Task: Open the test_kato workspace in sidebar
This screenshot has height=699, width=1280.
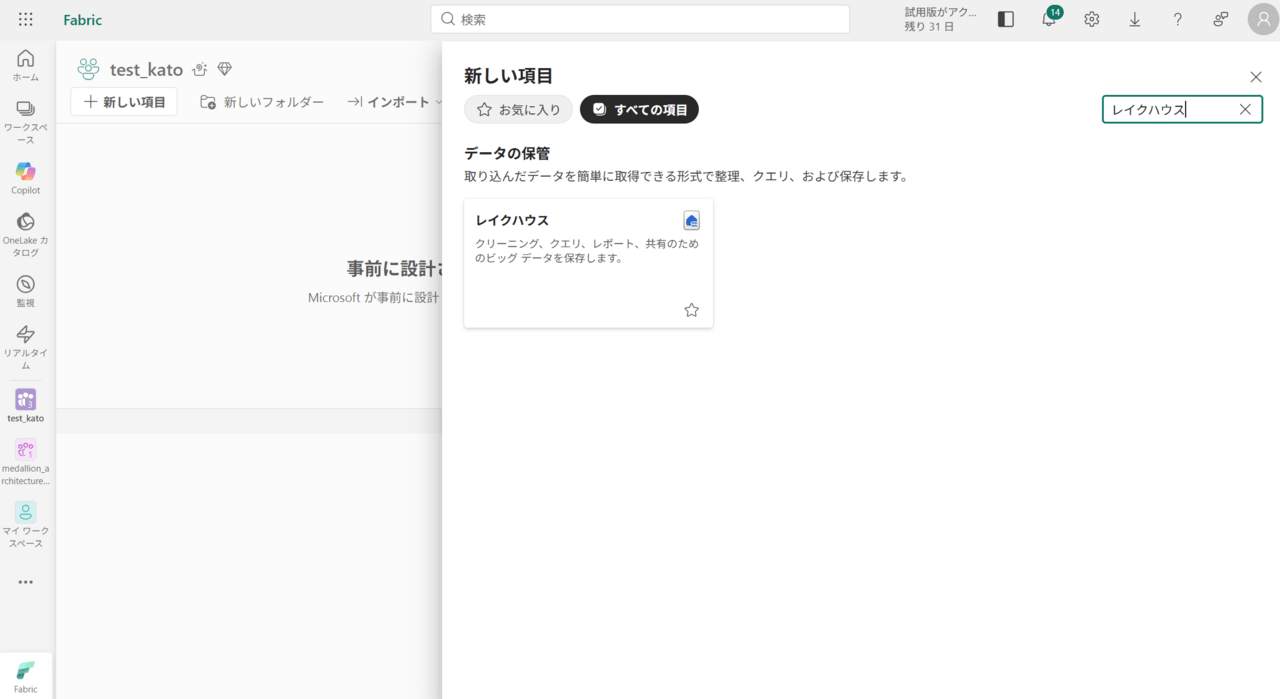Action: [x=26, y=405]
